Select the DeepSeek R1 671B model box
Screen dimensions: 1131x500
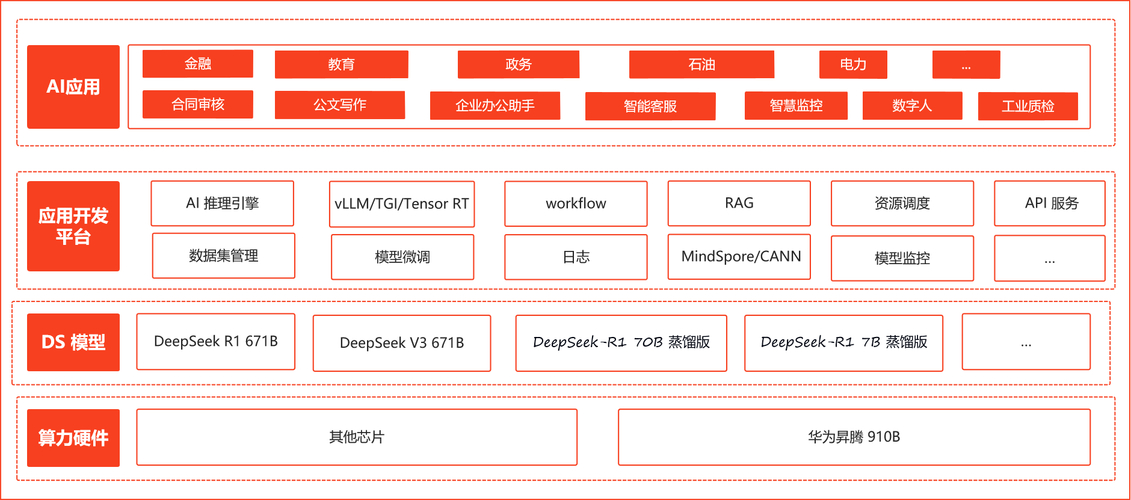[x=216, y=341]
